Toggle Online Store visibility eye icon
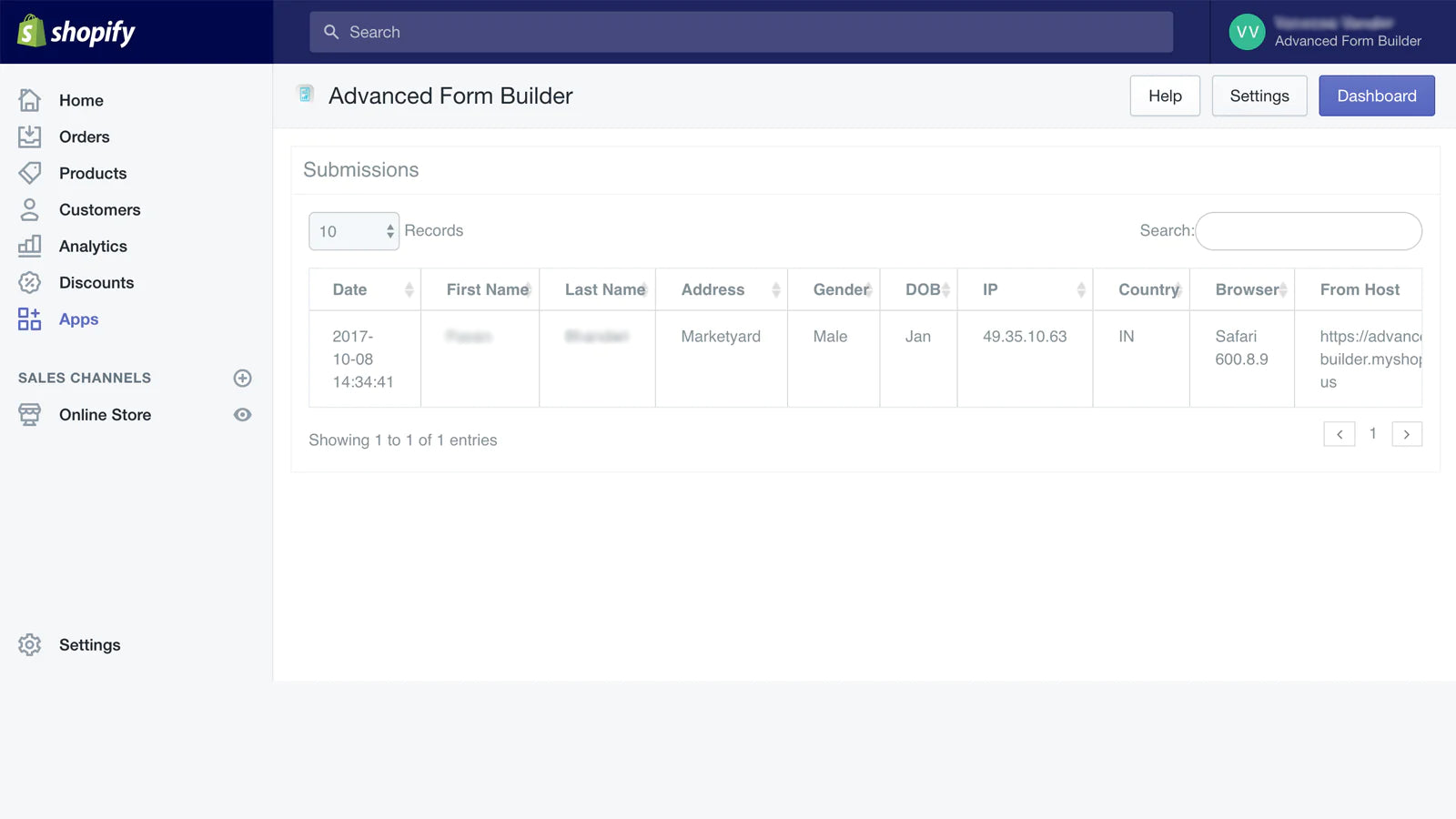Viewport: 1456px width, 819px height. coord(242,414)
